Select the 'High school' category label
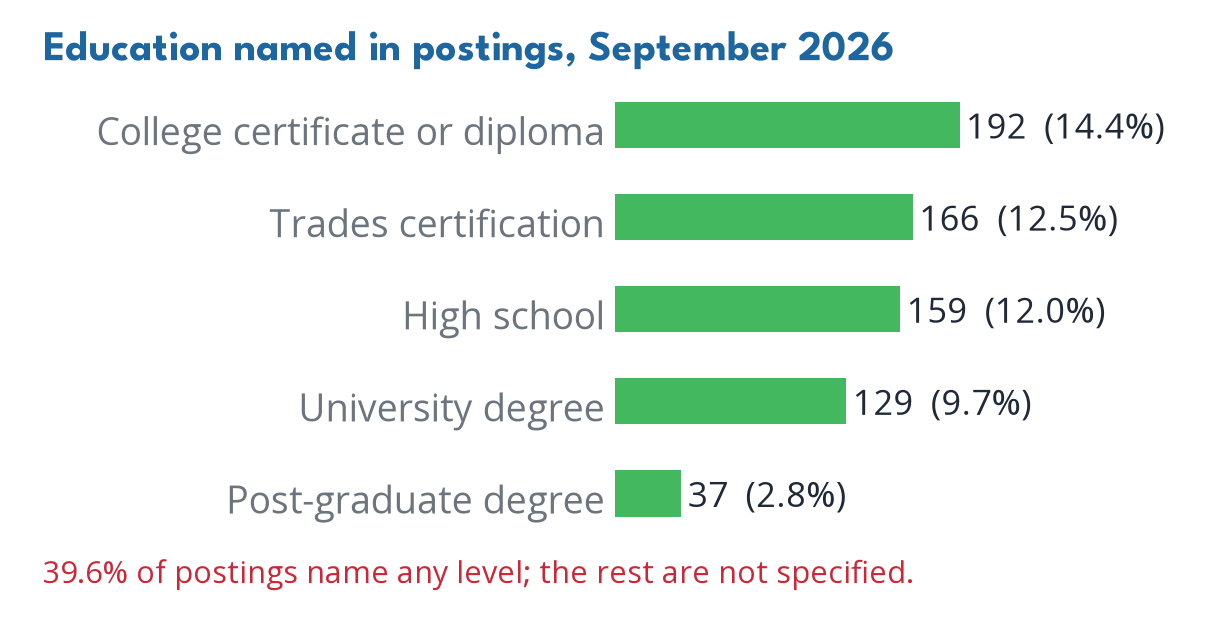 pos(504,315)
